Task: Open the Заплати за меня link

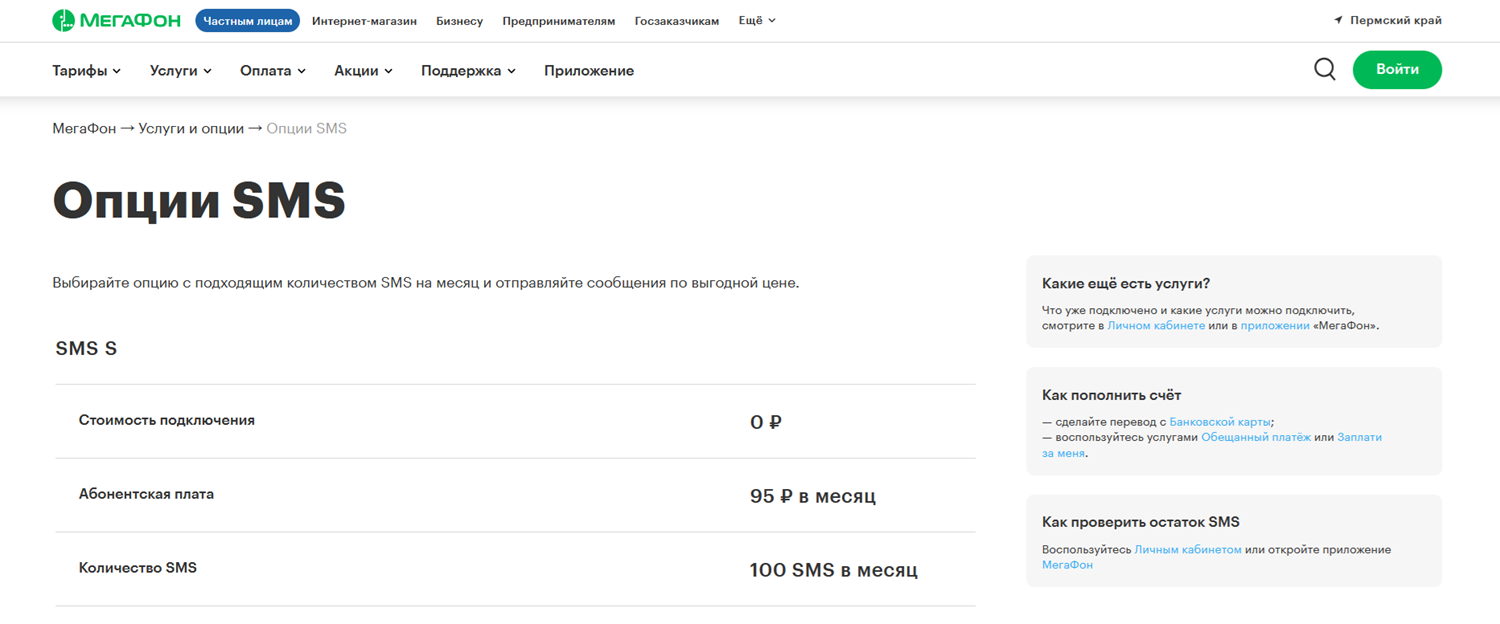Action: click(x=1212, y=445)
